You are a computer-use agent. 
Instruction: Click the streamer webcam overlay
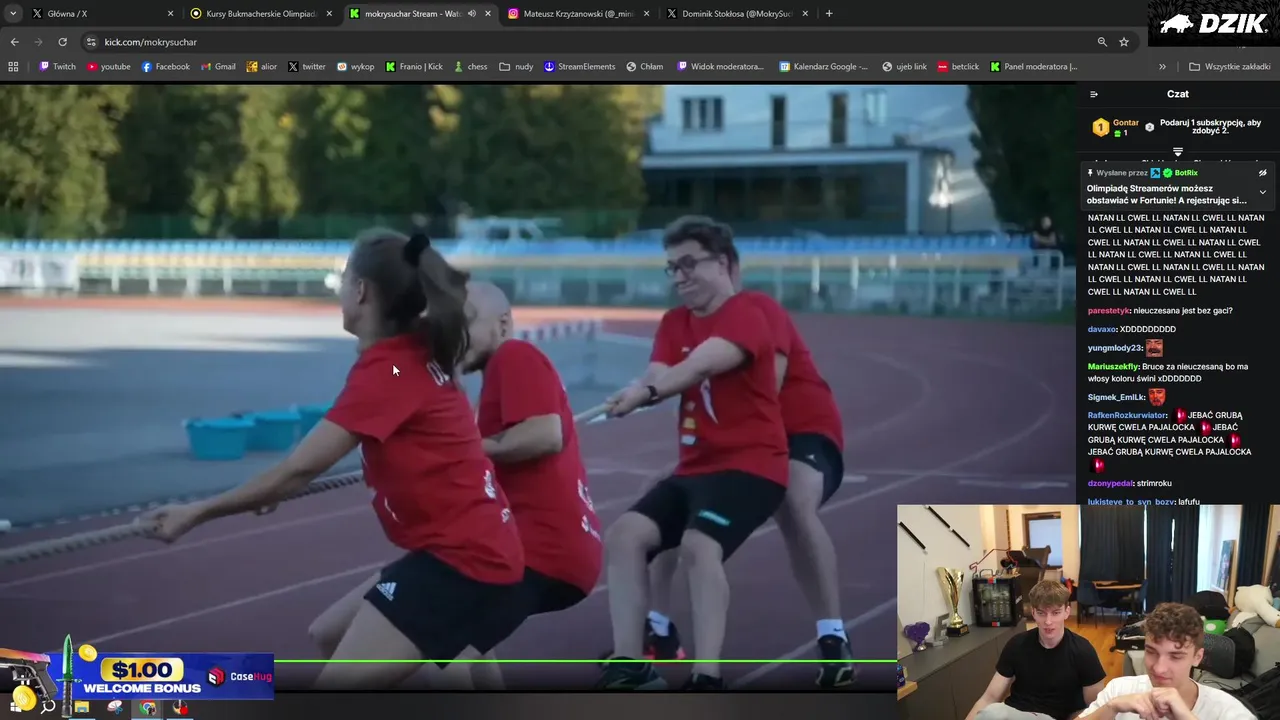[x=1088, y=612]
